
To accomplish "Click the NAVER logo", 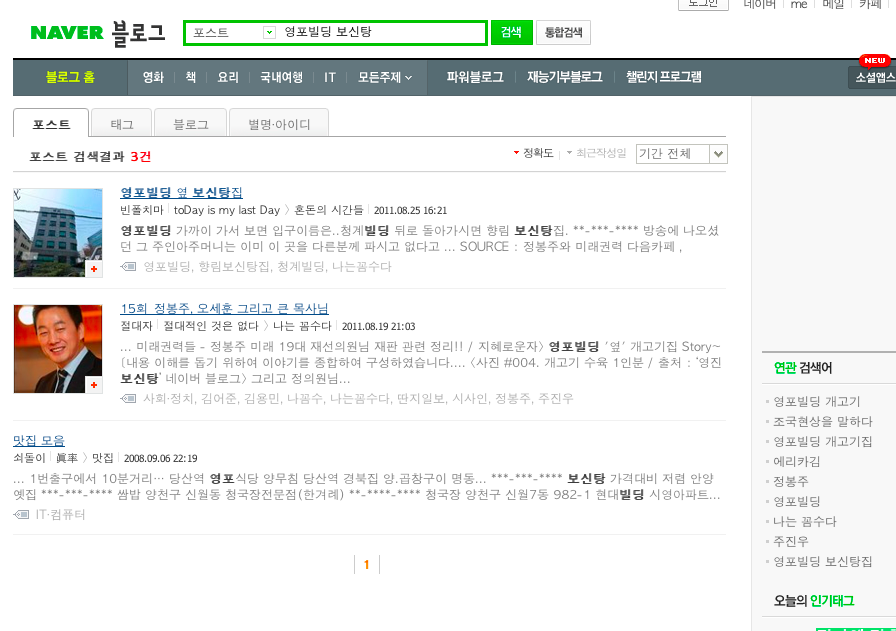I will 67,33.
